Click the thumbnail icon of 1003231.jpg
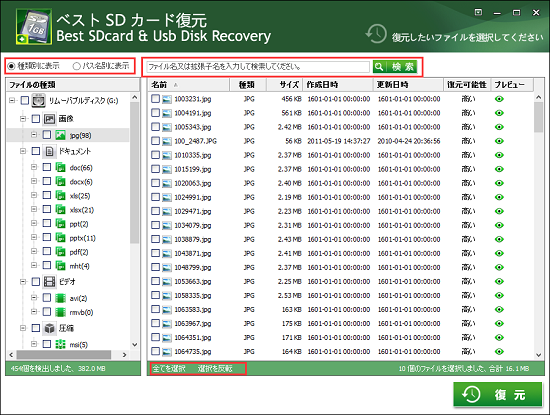Image resolution: width=550 pixels, height=415 pixels. pyautogui.click(x=167, y=99)
